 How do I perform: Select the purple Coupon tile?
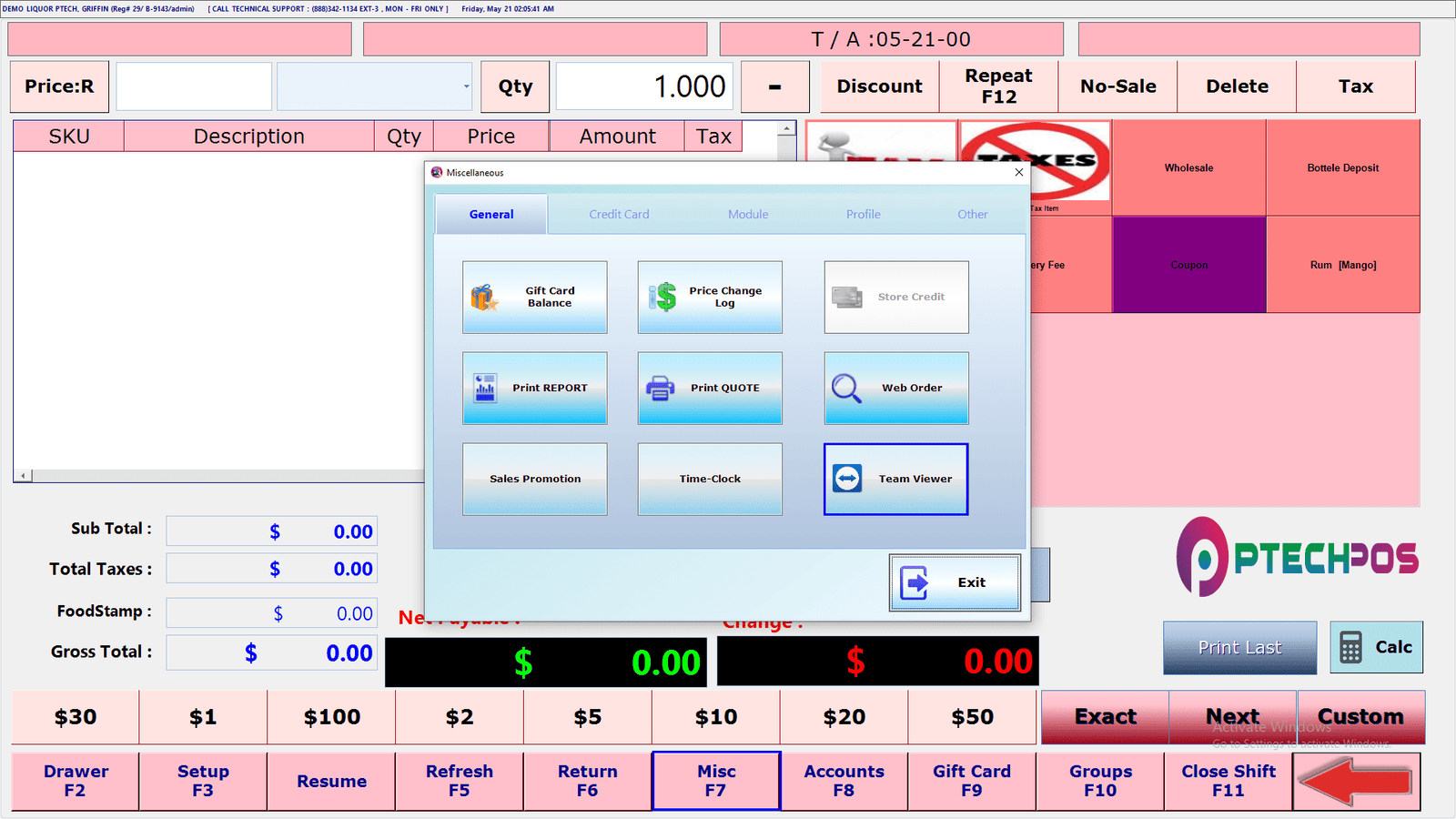(1189, 265)
